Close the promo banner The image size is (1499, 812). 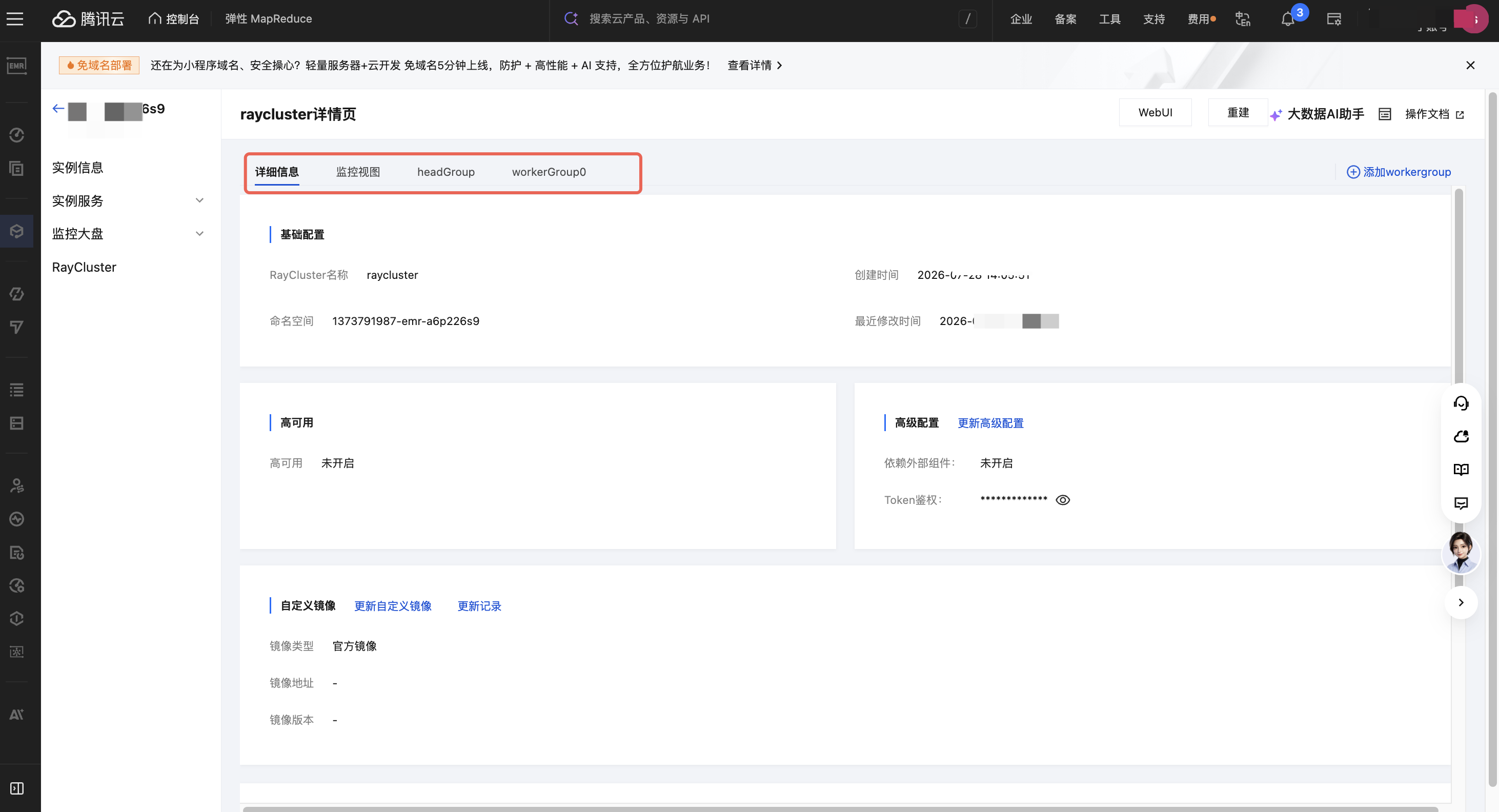click(1470, 65)
